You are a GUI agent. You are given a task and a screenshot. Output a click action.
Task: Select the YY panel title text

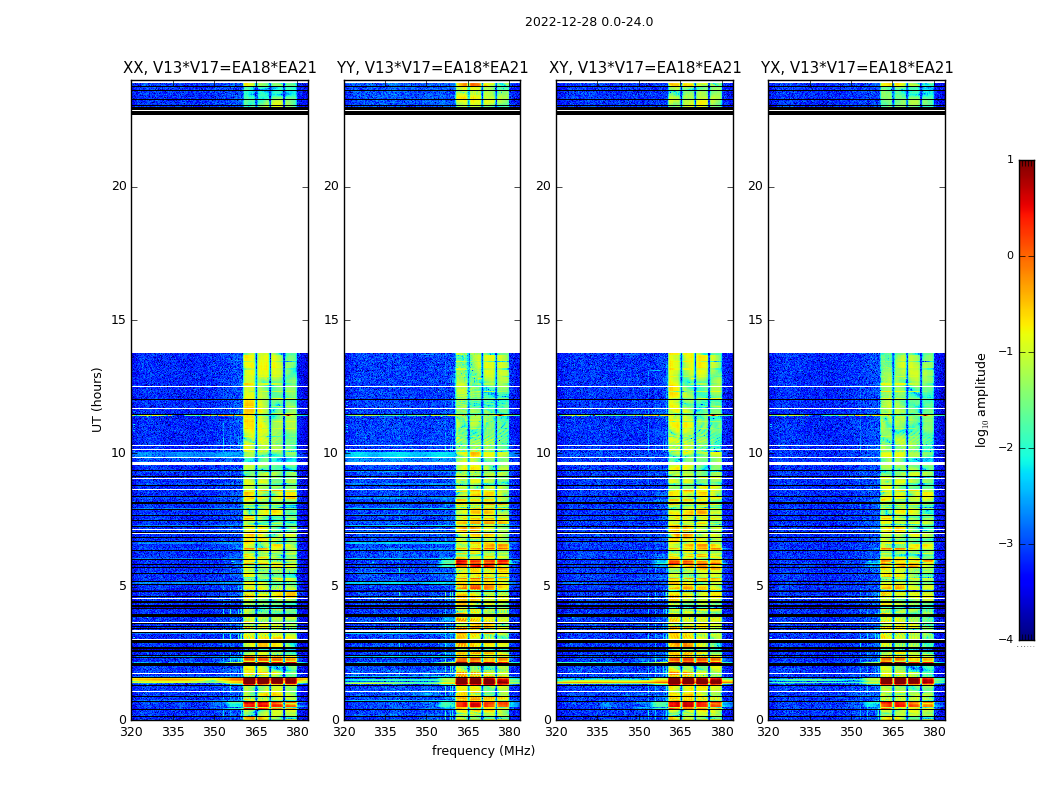(432, 68)
